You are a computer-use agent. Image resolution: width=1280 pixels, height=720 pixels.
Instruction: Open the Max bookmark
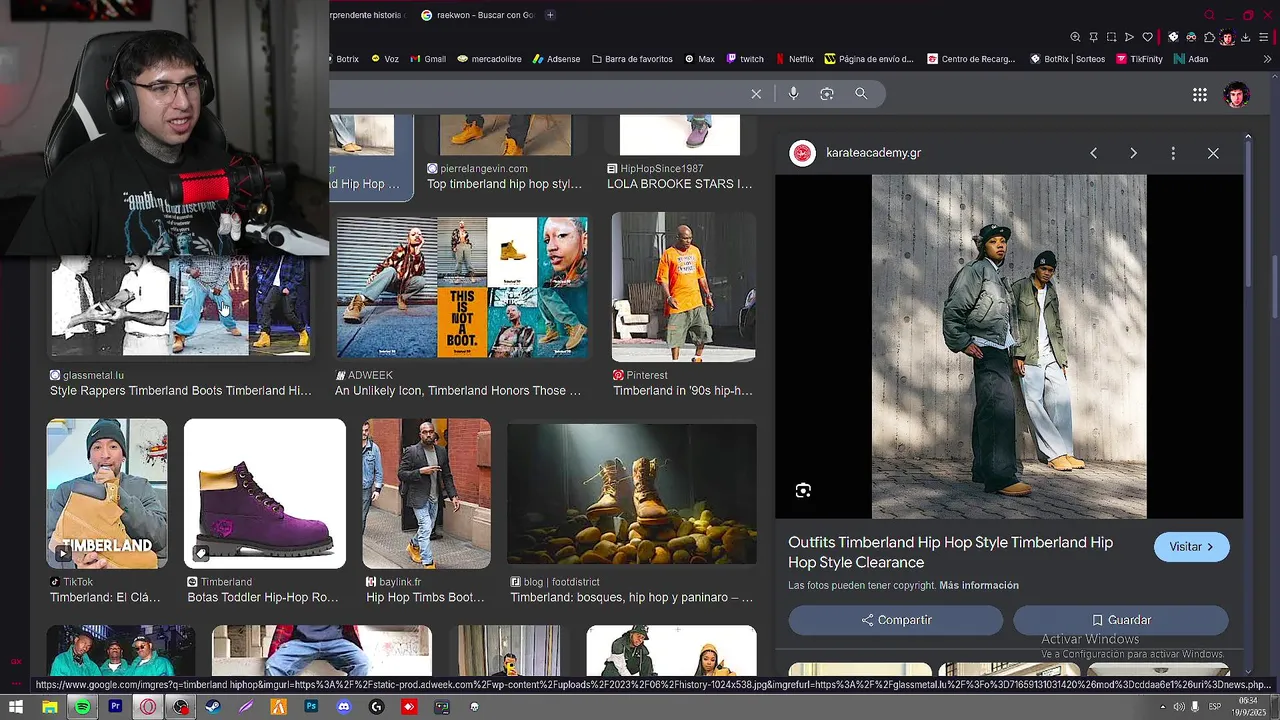point(700,59)
